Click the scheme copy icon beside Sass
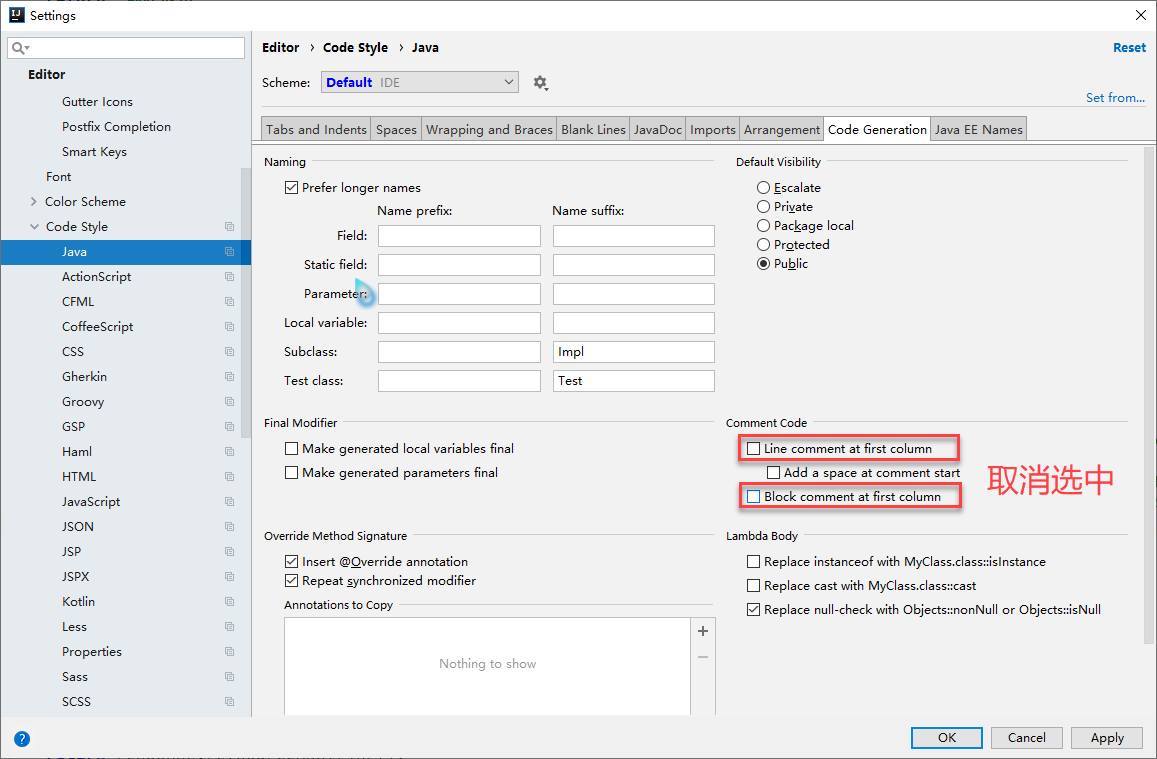This screenshot has width=1157, height=759. coord(229,676)
